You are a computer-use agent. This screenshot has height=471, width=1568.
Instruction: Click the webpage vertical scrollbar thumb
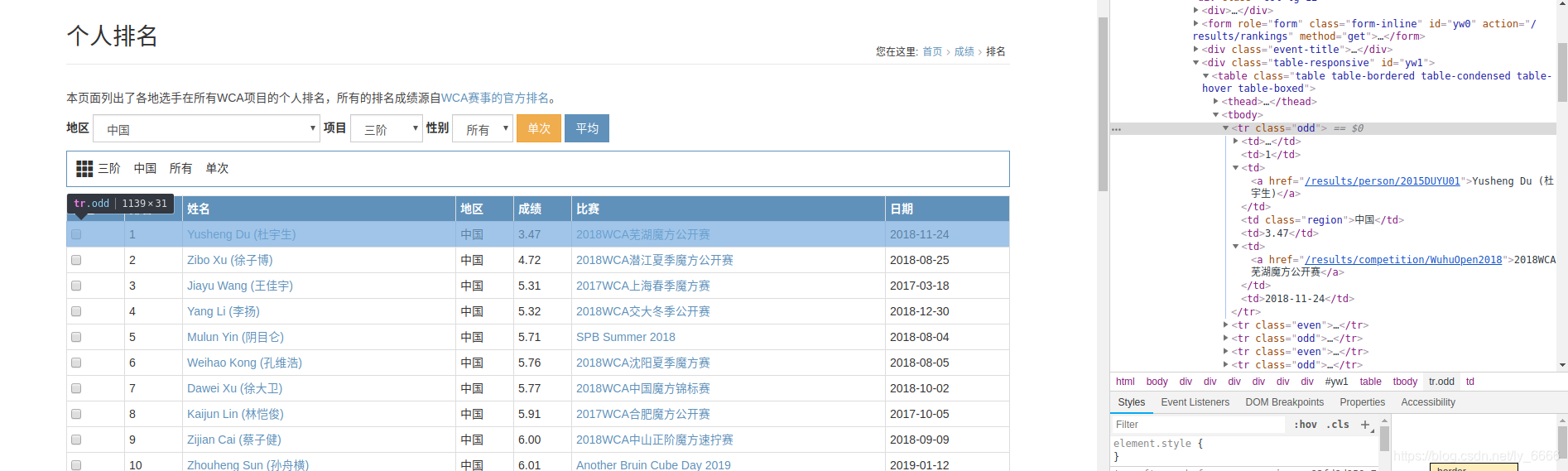tap(1103, 103)
